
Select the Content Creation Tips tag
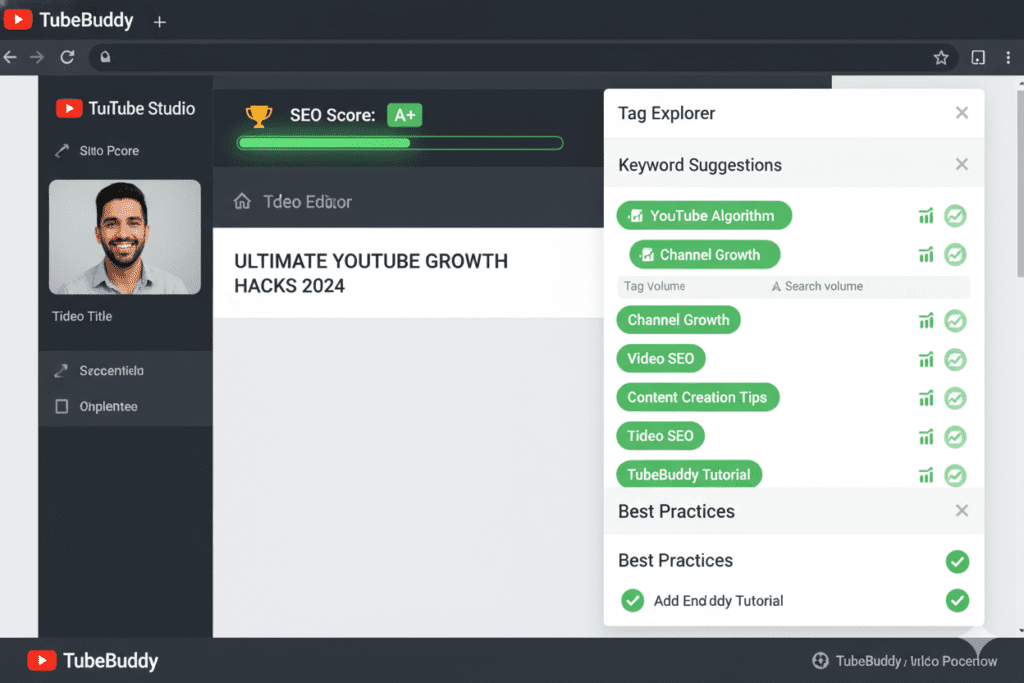coord(697,397)
